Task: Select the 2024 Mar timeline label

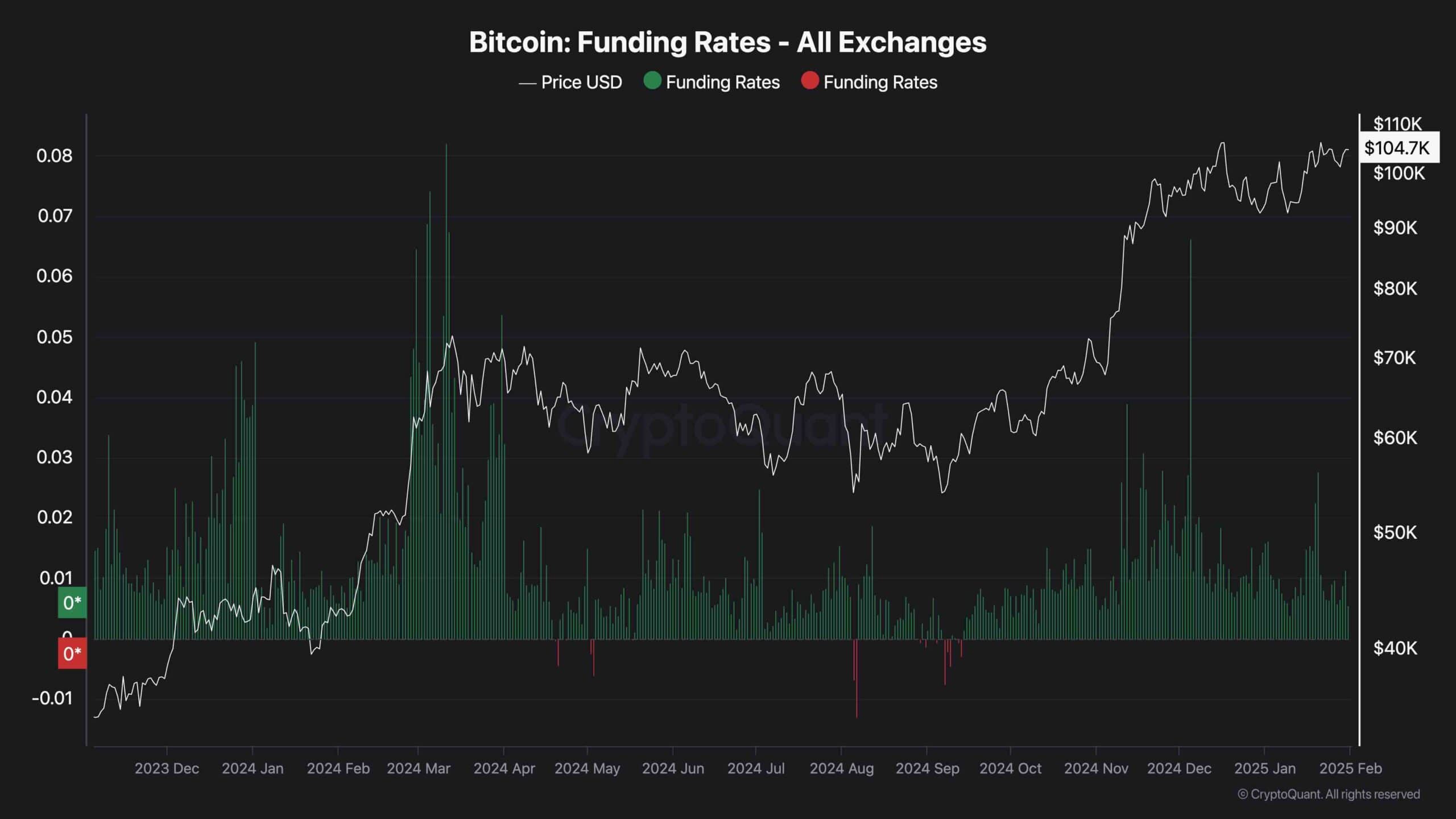Action: (419, 768)
